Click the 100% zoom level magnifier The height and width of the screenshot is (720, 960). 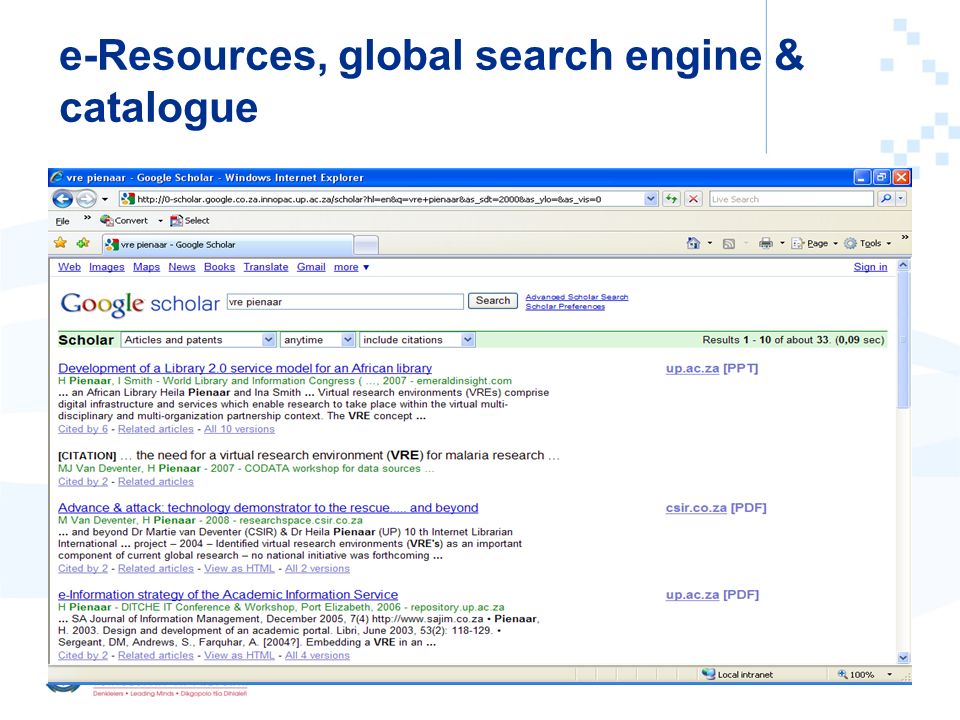(x=842, y=674)
